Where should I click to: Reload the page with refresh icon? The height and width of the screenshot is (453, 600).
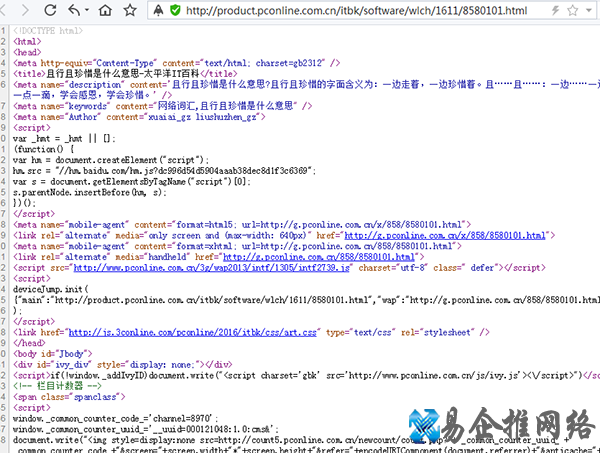tap(50, 10)
